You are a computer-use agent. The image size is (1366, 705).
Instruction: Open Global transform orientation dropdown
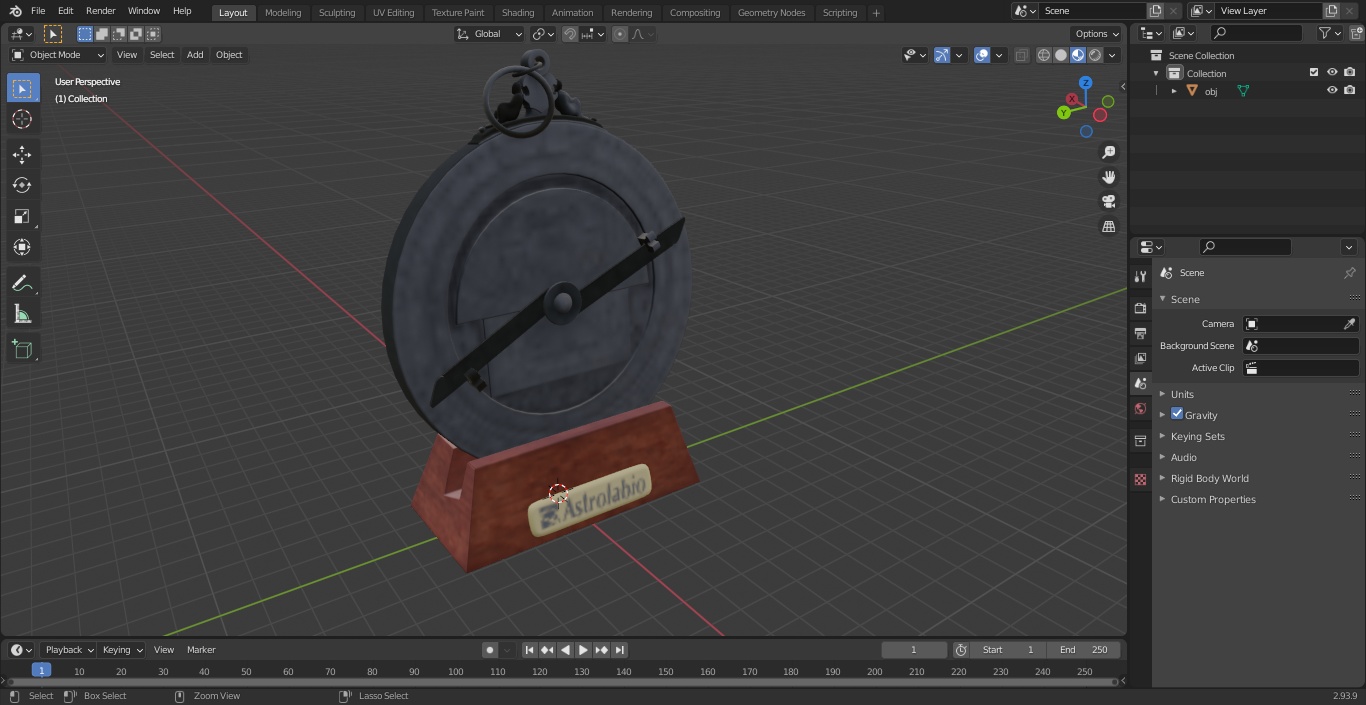[x=490, y=34]
